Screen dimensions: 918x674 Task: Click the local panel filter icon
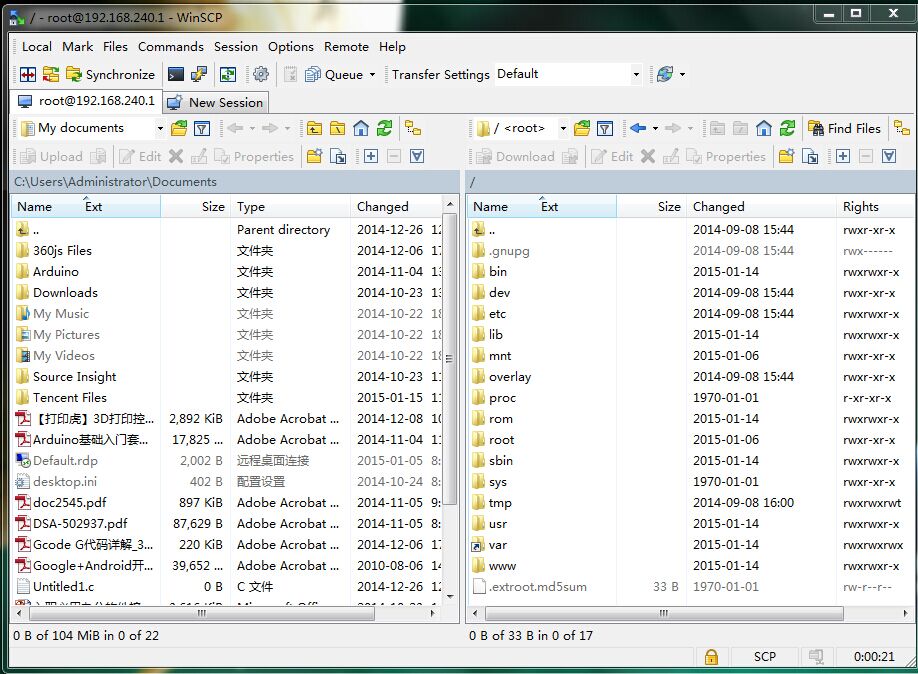point(202,128)
